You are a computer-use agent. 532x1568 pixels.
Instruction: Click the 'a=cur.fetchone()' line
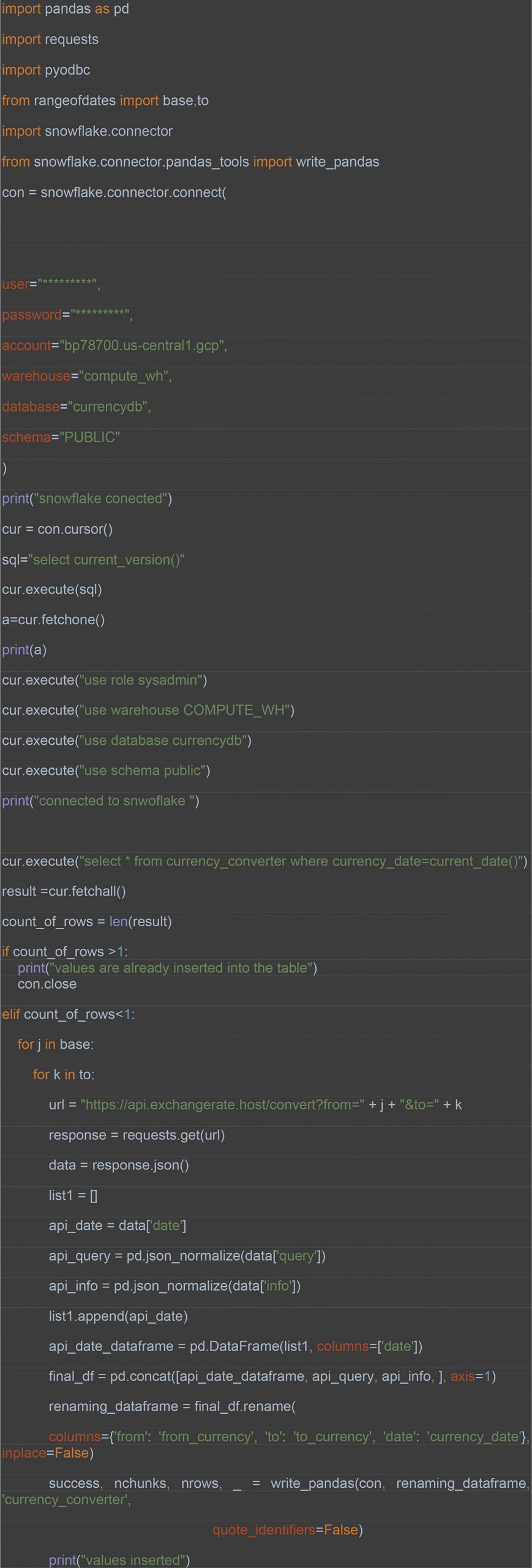pyautogui.click(x=54, y=619)
